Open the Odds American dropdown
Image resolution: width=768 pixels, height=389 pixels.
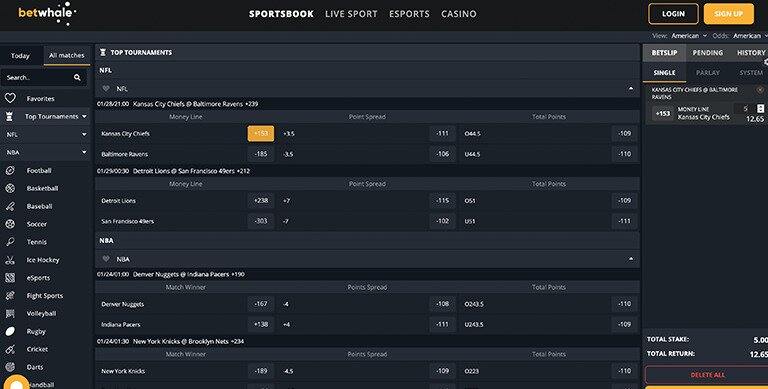tap(750, 36)
